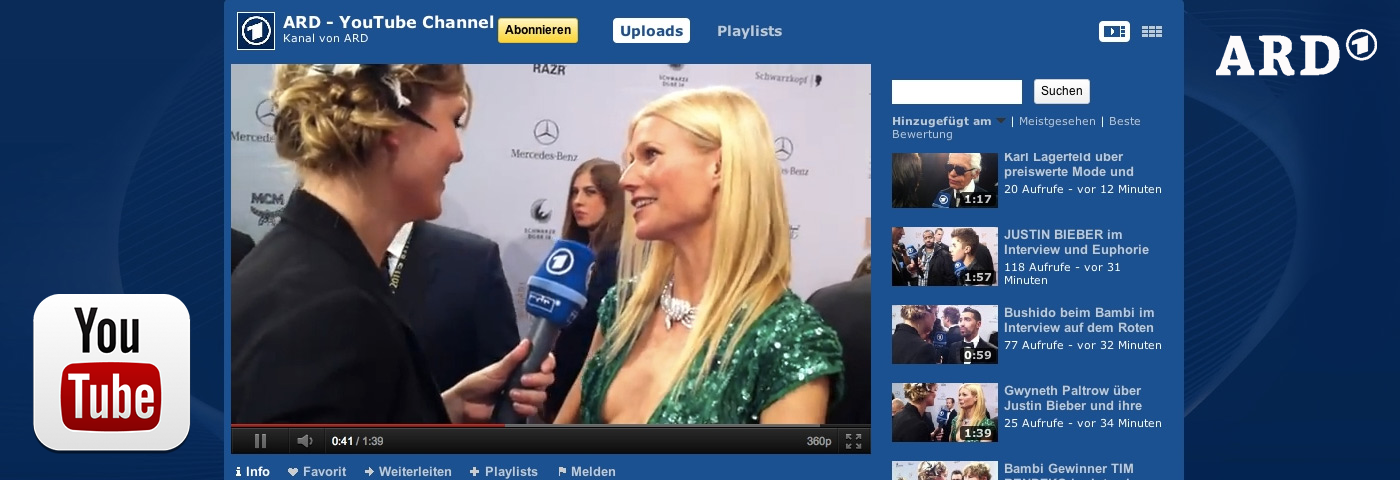Click the ARD - YouTube Channel title

388,22
